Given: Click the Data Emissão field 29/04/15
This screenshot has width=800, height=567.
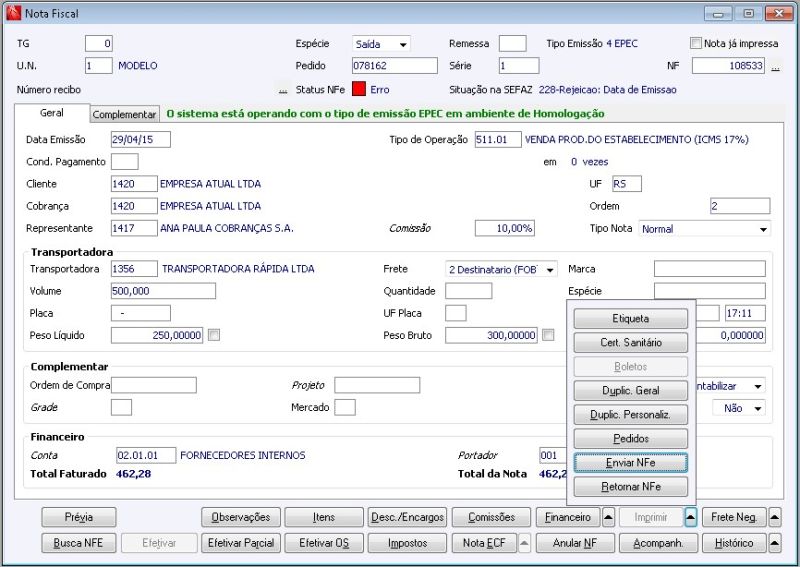Looking at the screenshot, I should 140,139.
